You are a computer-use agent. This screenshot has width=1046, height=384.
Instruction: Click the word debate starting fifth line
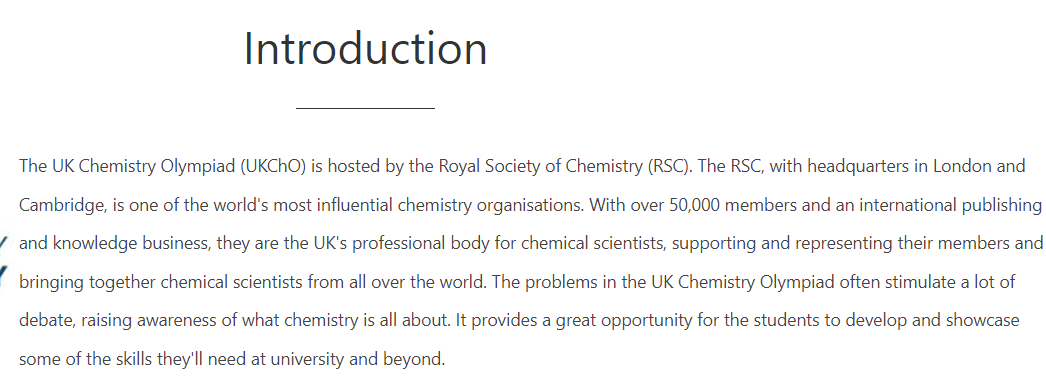[x=47, y=321]
